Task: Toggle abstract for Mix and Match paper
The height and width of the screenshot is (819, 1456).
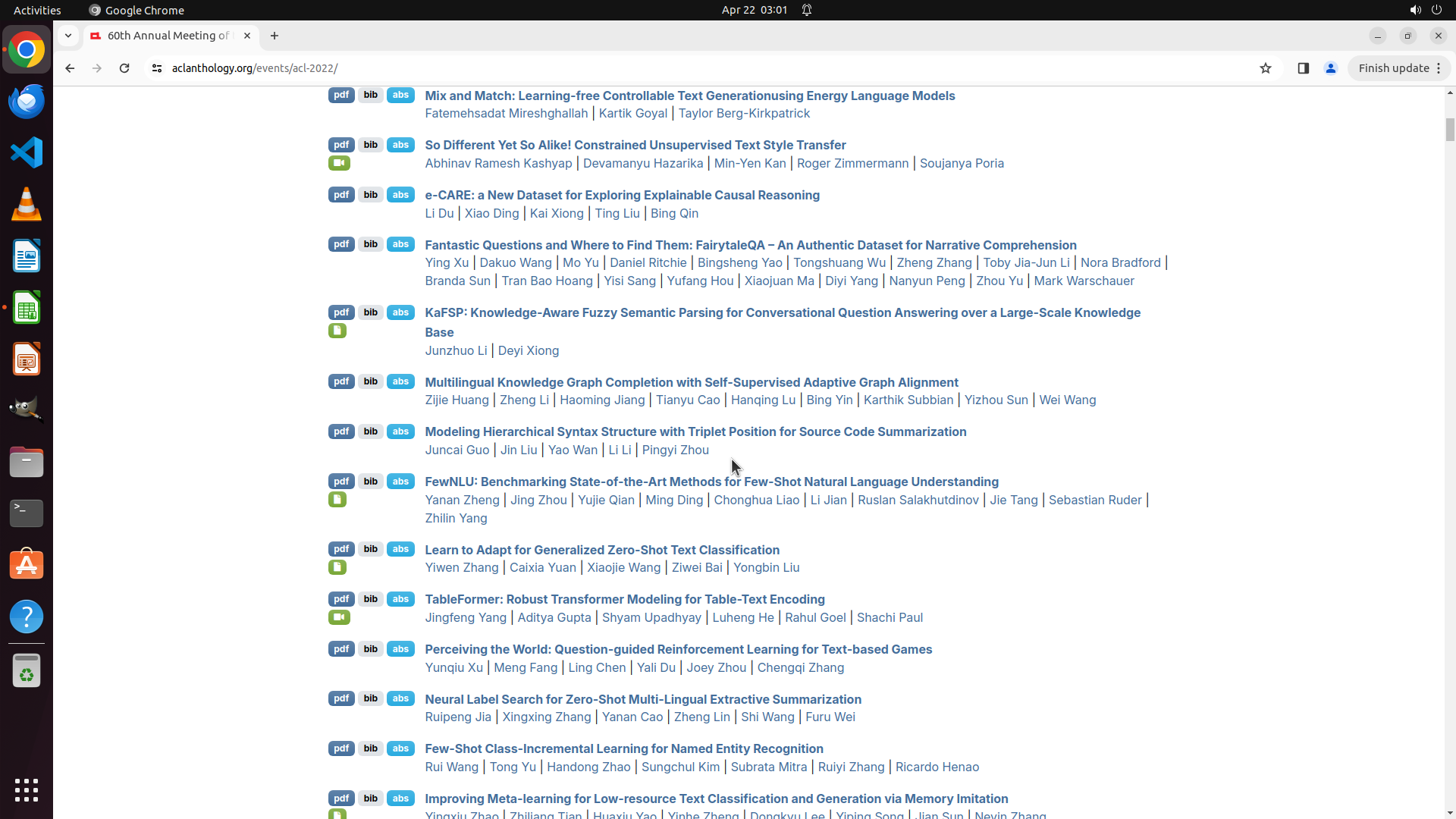Action: click(x=400, y=95)
